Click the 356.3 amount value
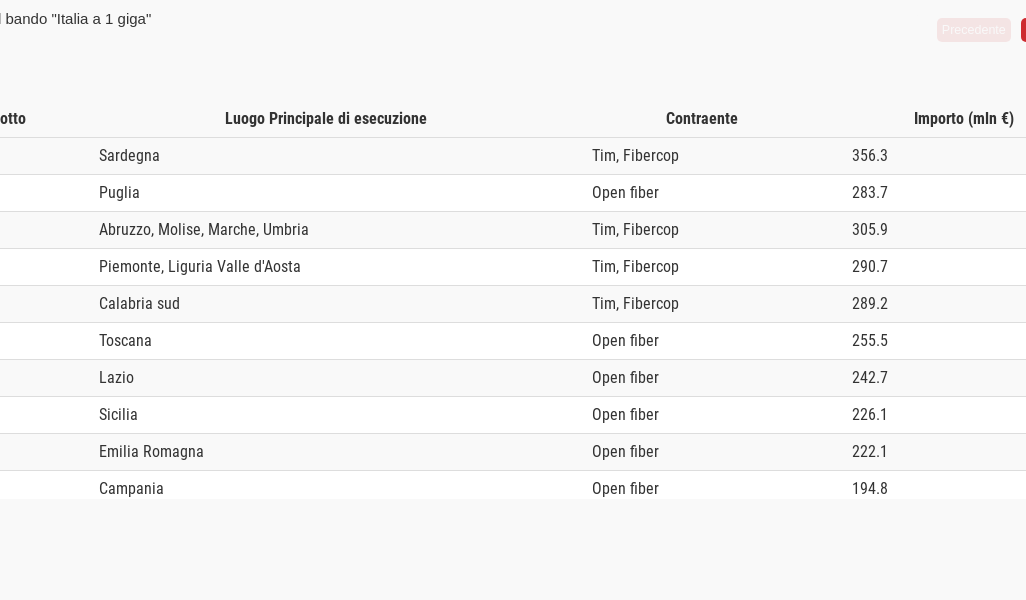This screenshot has height=600, width=1026. [869, 156]
